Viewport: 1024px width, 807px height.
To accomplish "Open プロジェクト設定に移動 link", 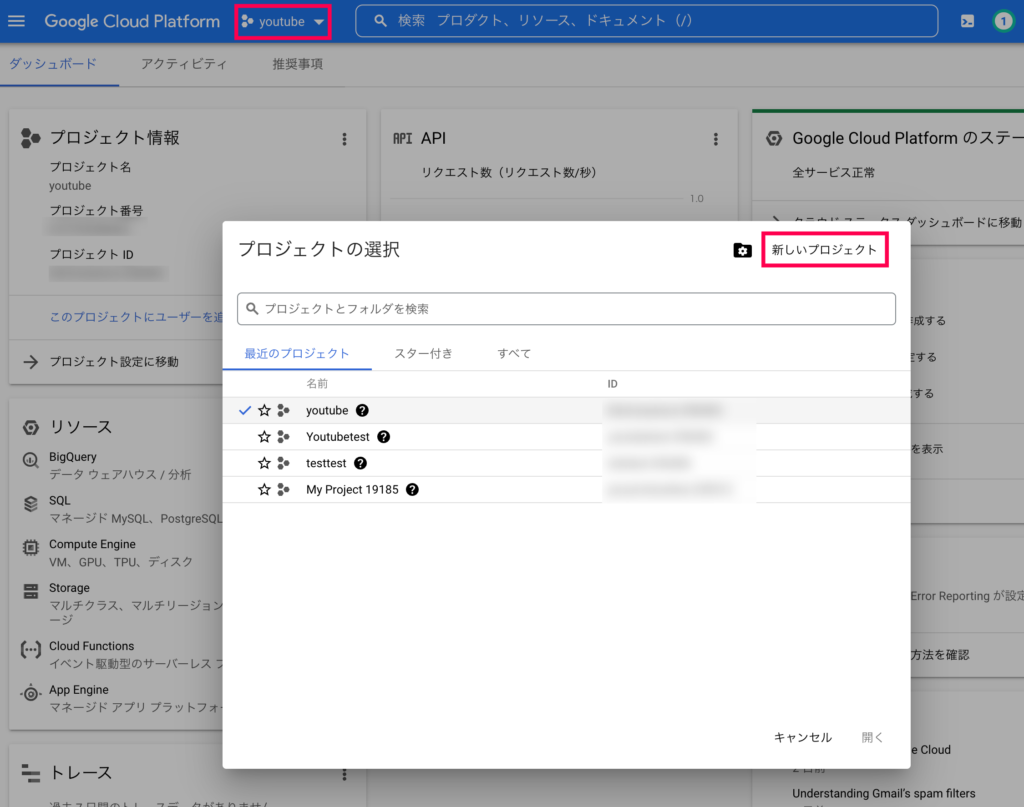I will point(114,362).
